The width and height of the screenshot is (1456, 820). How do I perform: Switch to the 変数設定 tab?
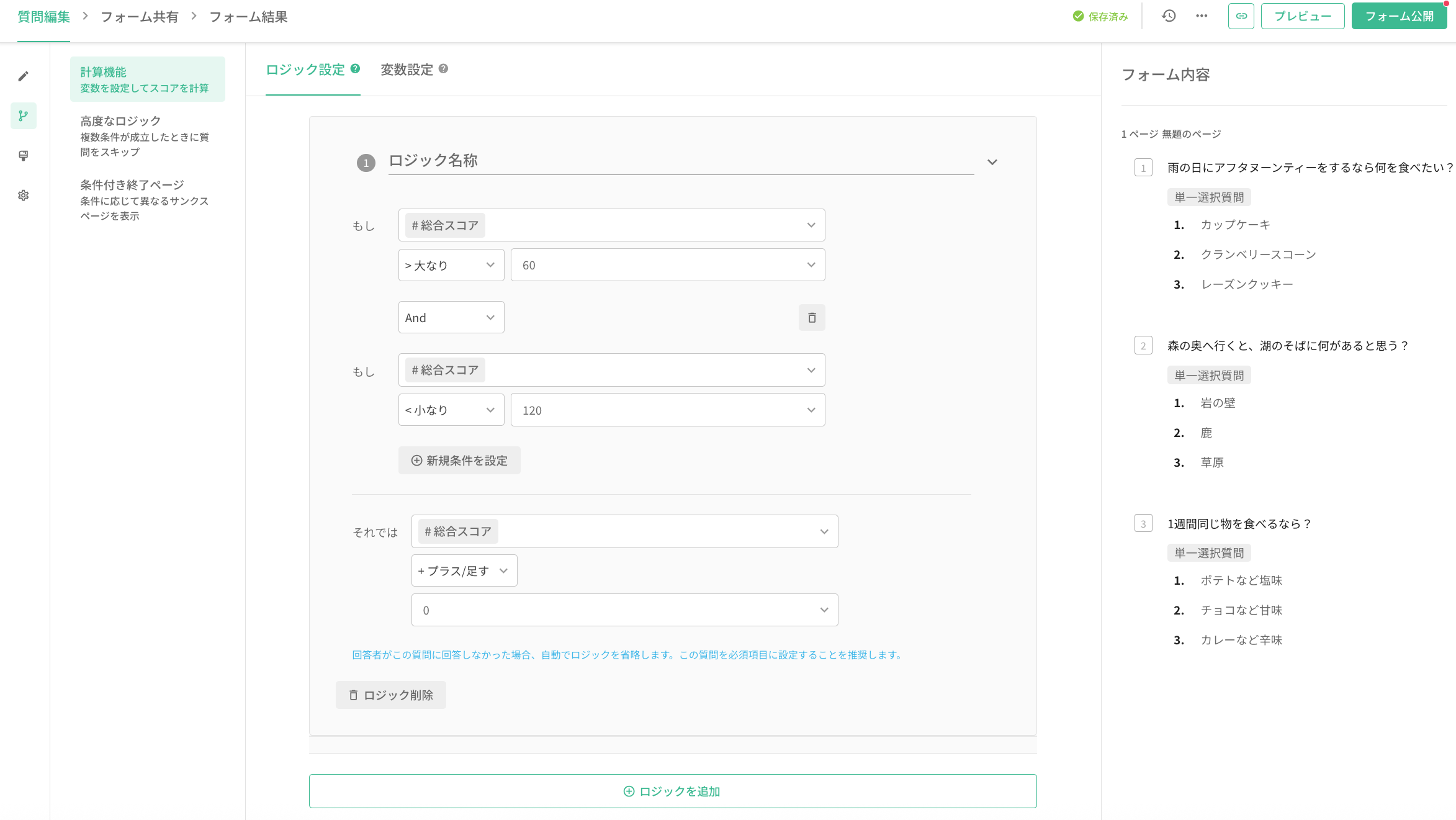click(x=407, y=70)
